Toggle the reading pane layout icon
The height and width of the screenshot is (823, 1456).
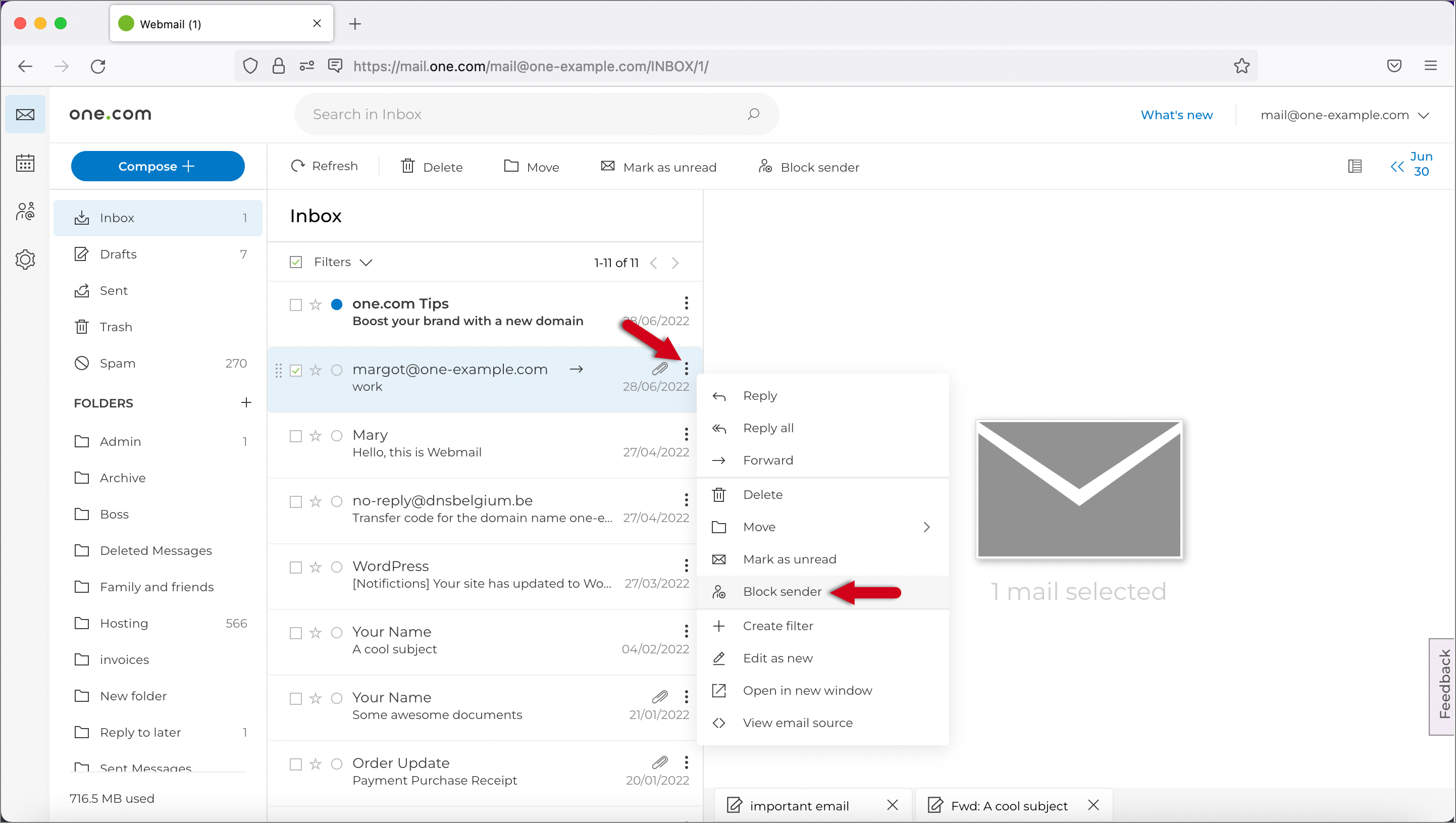(1355, 166)
